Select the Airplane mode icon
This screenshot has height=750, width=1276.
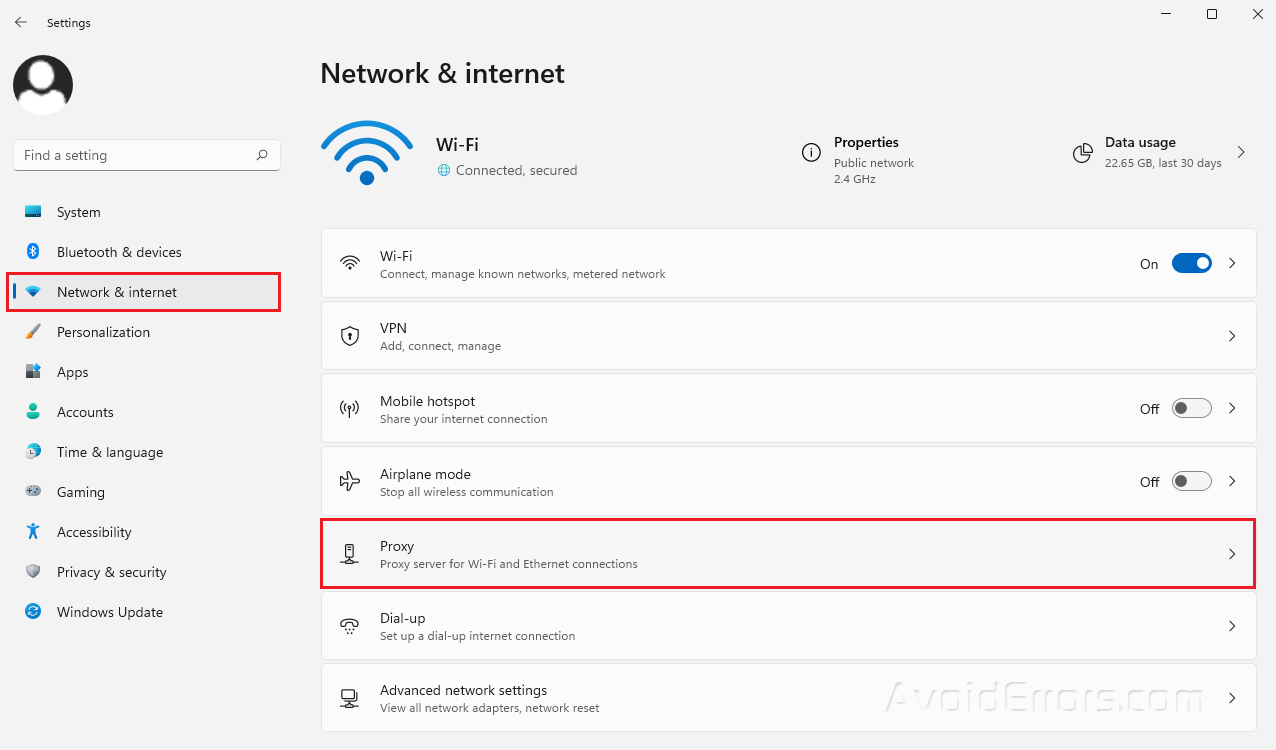(x=349, y=481)
